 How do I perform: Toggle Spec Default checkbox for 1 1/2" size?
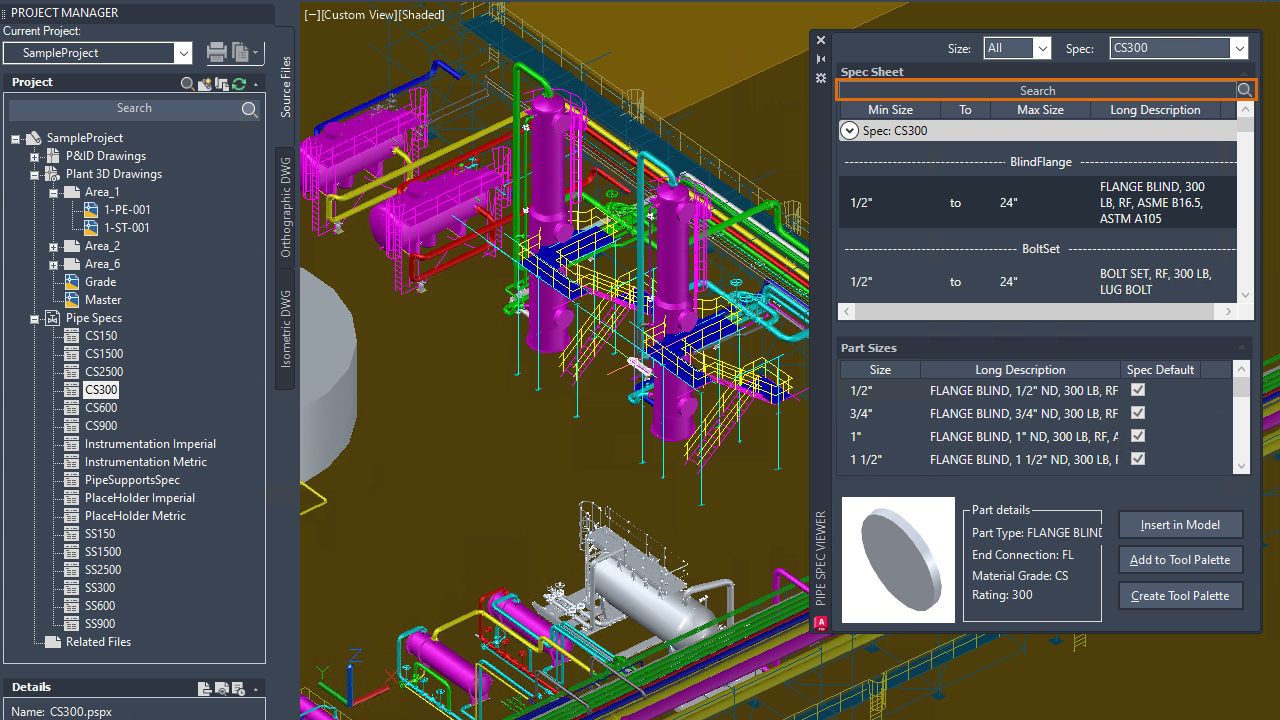tap(1137, 459)
